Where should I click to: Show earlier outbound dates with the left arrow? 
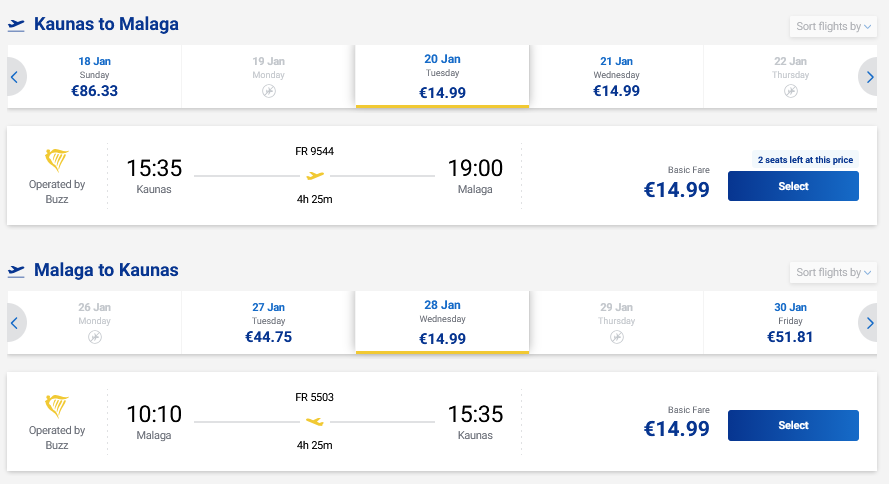15,76
